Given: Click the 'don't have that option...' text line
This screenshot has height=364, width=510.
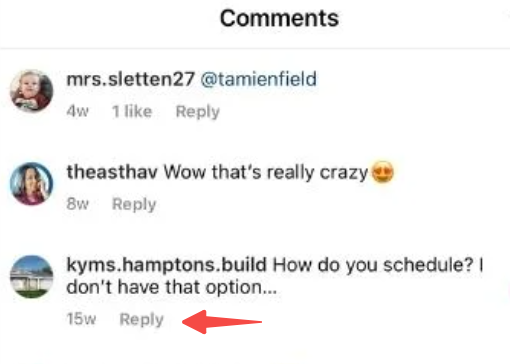Looking at the screenshot, I should [x=172, y=287].
